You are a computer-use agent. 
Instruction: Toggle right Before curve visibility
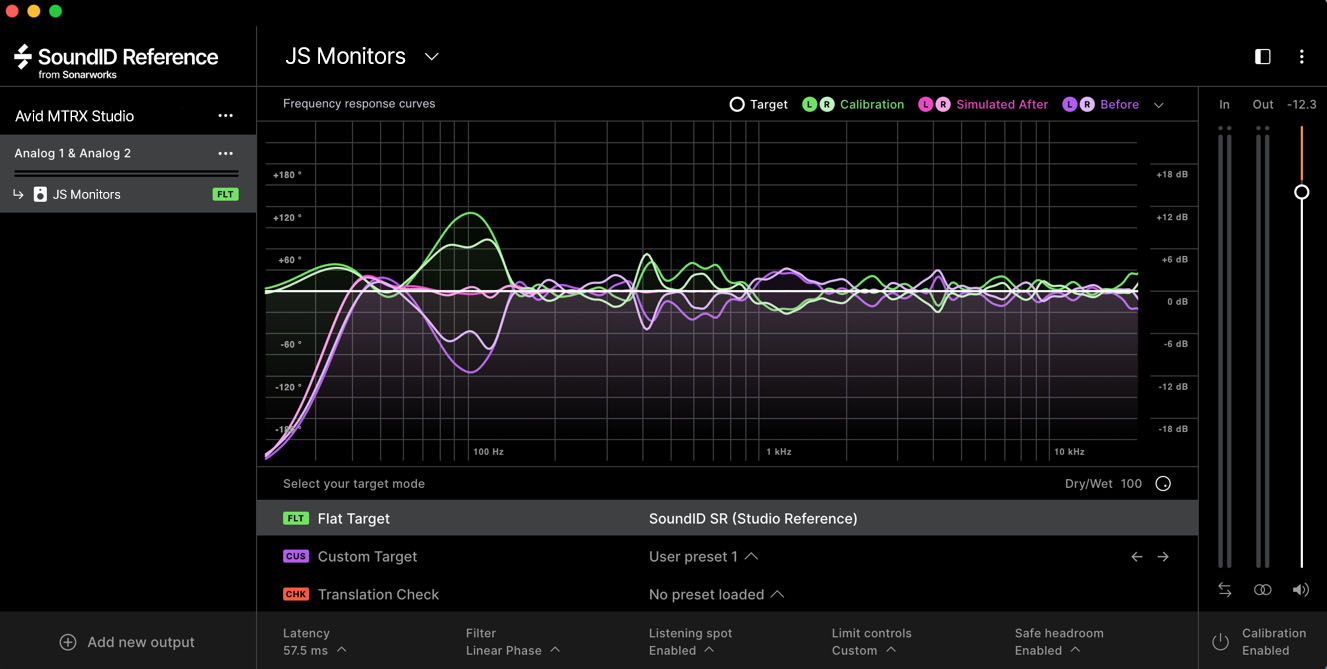(x=1086, y=104)
